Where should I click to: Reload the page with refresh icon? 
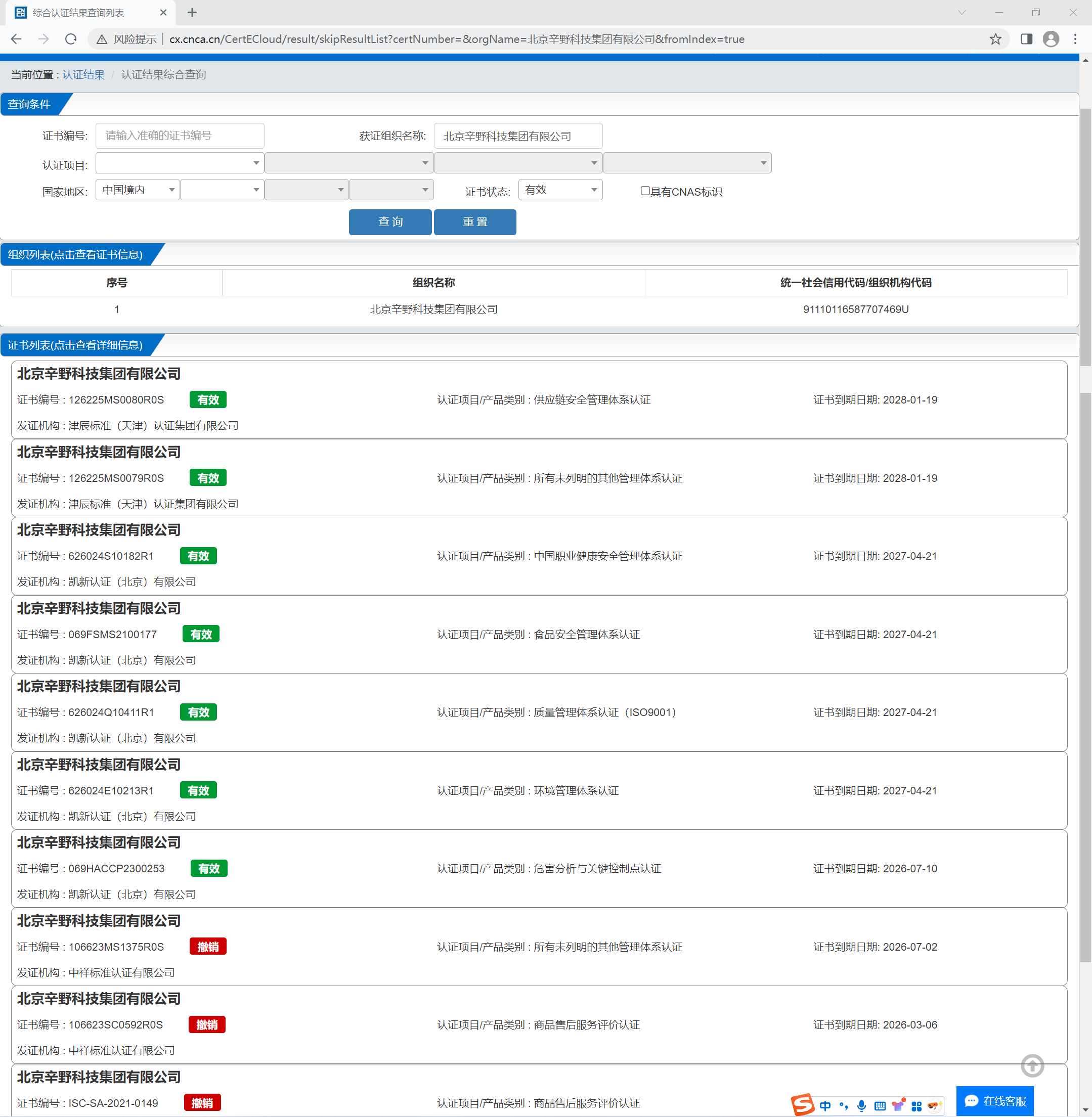[71, 39]
